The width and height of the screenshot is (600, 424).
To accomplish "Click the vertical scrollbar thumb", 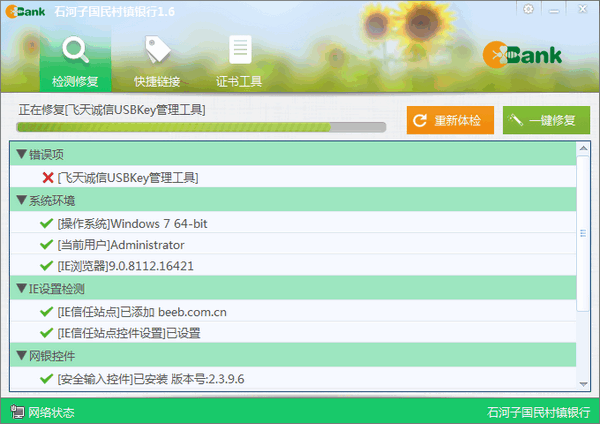I will (583, 233).
